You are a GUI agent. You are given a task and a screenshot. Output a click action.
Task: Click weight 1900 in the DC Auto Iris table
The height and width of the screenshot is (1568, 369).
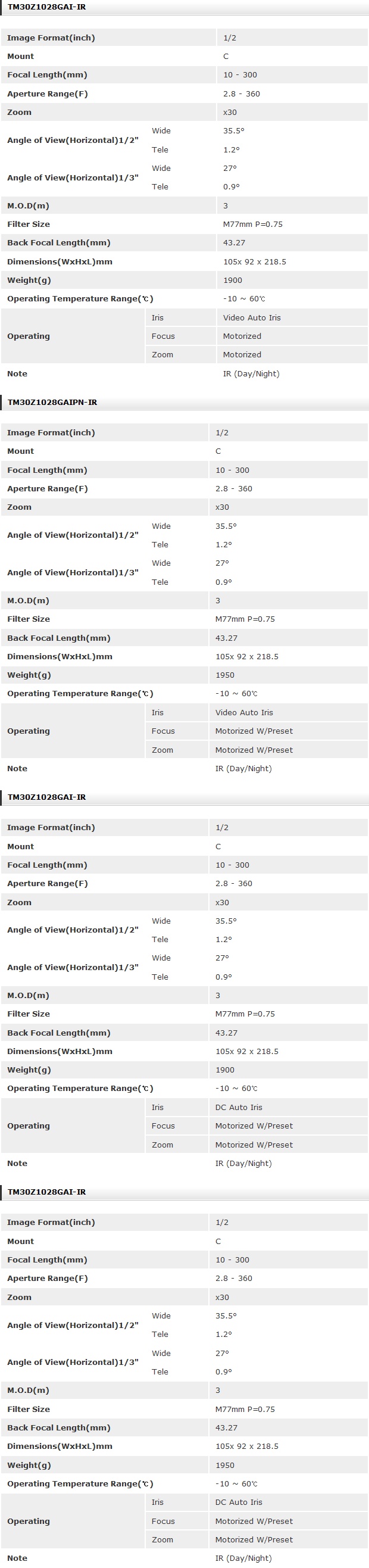point(225,1070)
